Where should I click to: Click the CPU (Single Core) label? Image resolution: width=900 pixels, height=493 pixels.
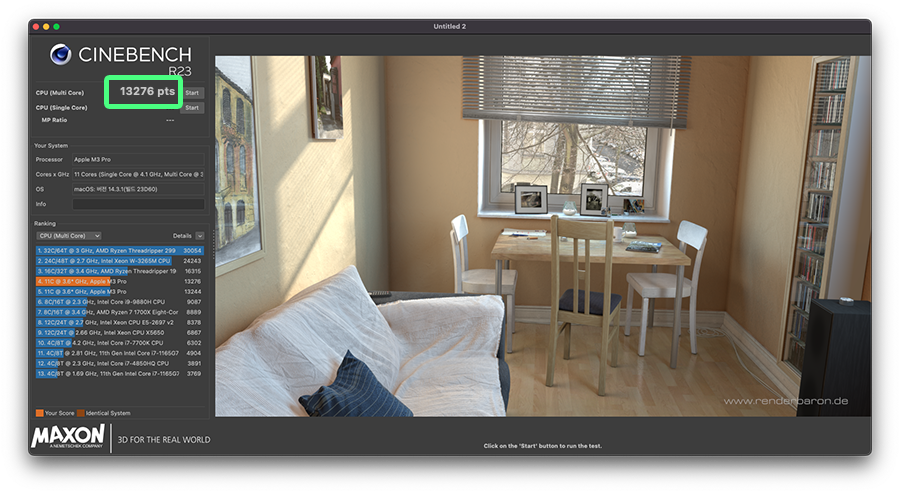point(61,107)
